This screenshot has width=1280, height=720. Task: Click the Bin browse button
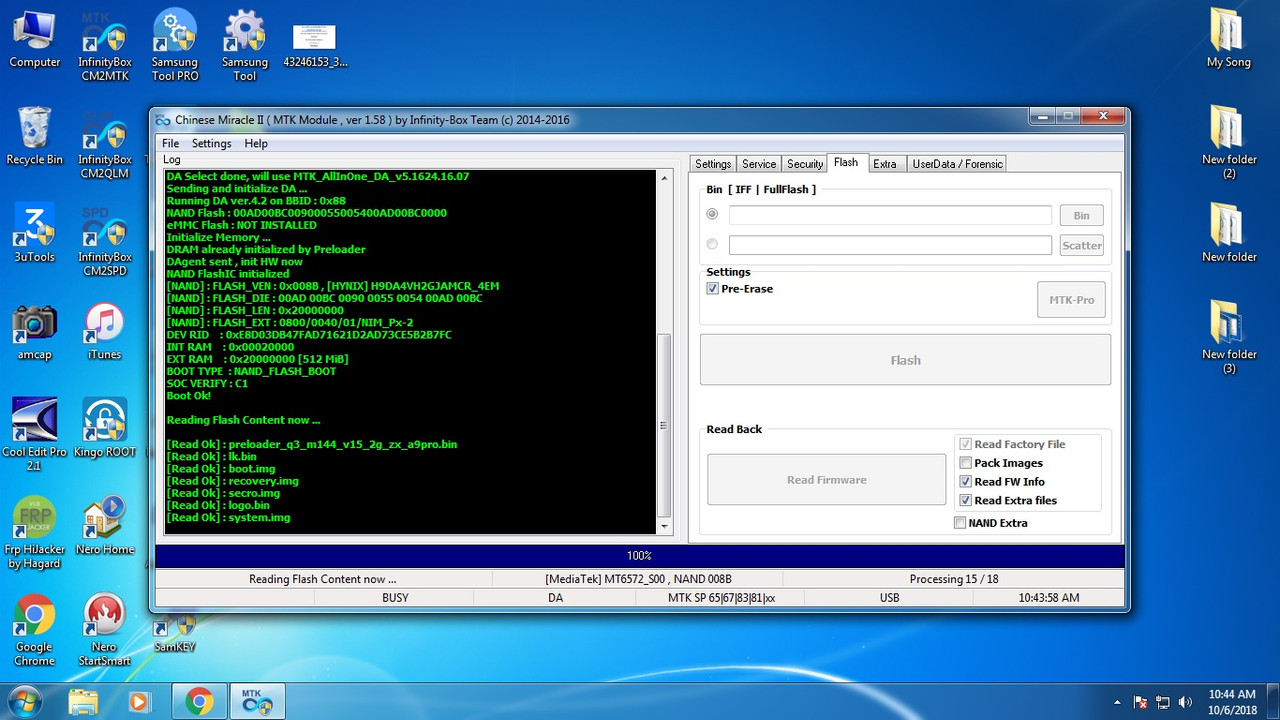point(1082,215)
